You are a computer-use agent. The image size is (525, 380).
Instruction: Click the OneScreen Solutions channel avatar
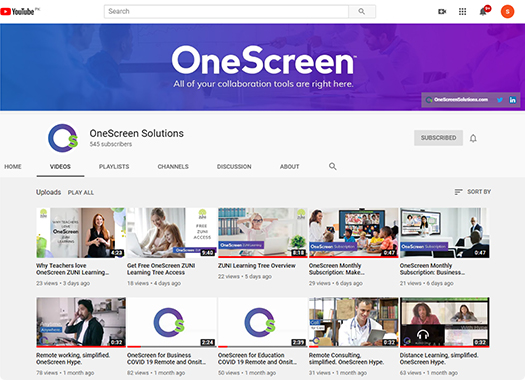click(63, 138)
